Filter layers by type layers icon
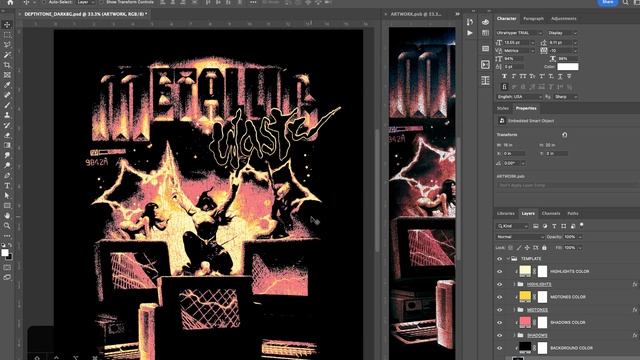The height and width of the screenshot is (360, 640). click(x=554, y=226)
